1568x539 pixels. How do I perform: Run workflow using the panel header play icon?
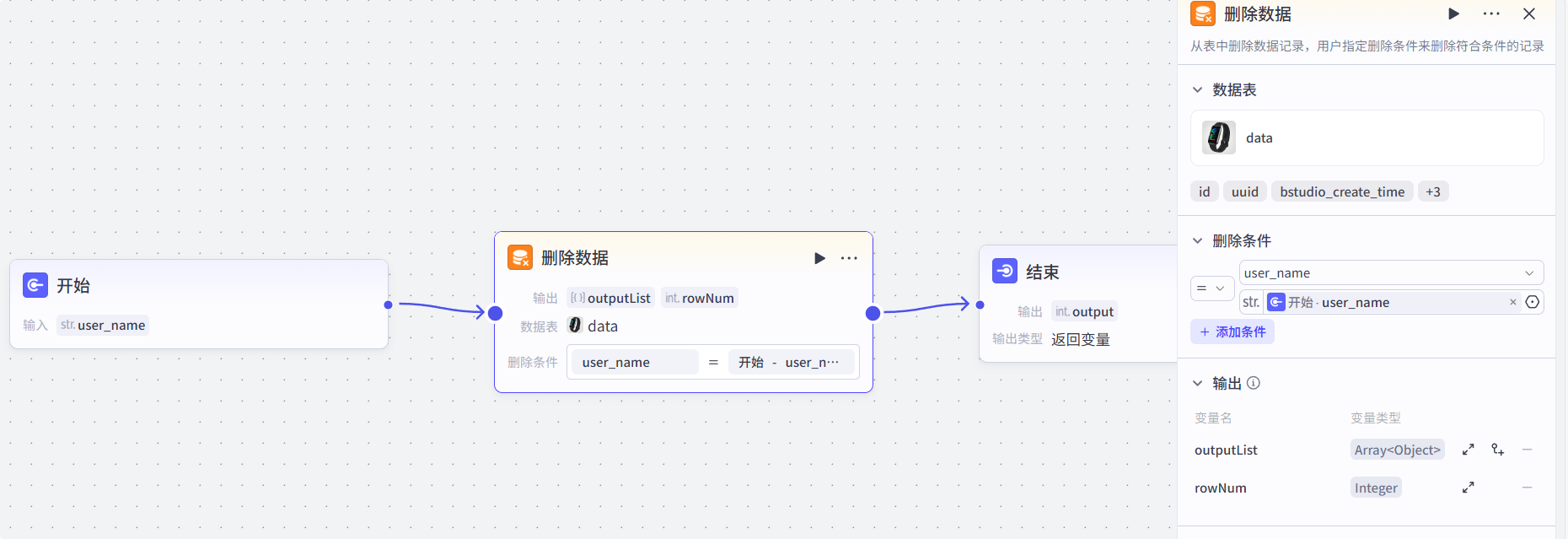pyautogui.click(x=1453, y=13)
